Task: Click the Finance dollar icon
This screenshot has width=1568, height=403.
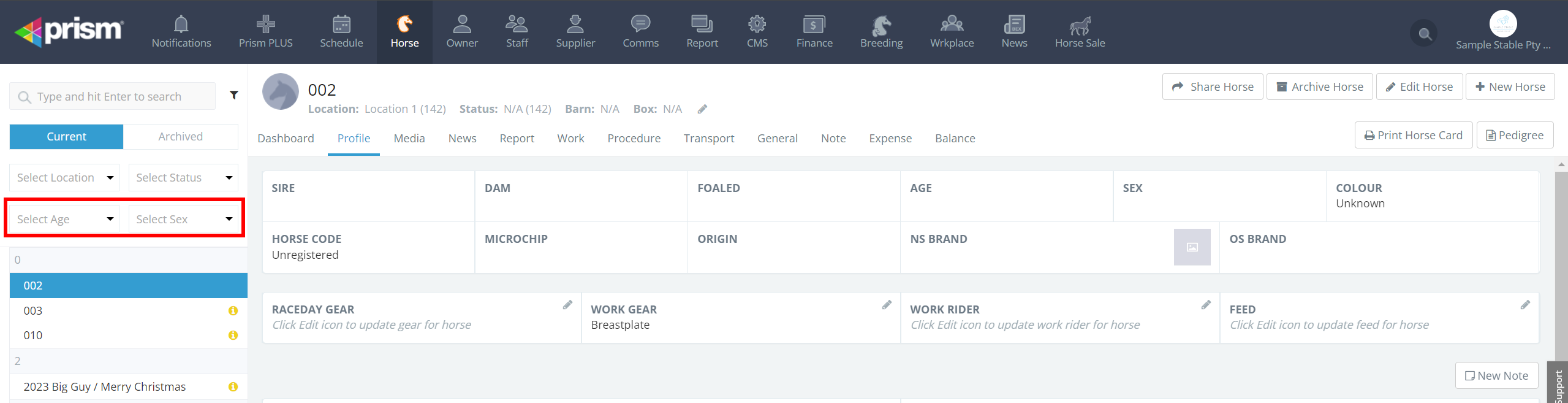Action: coord(814,25)
